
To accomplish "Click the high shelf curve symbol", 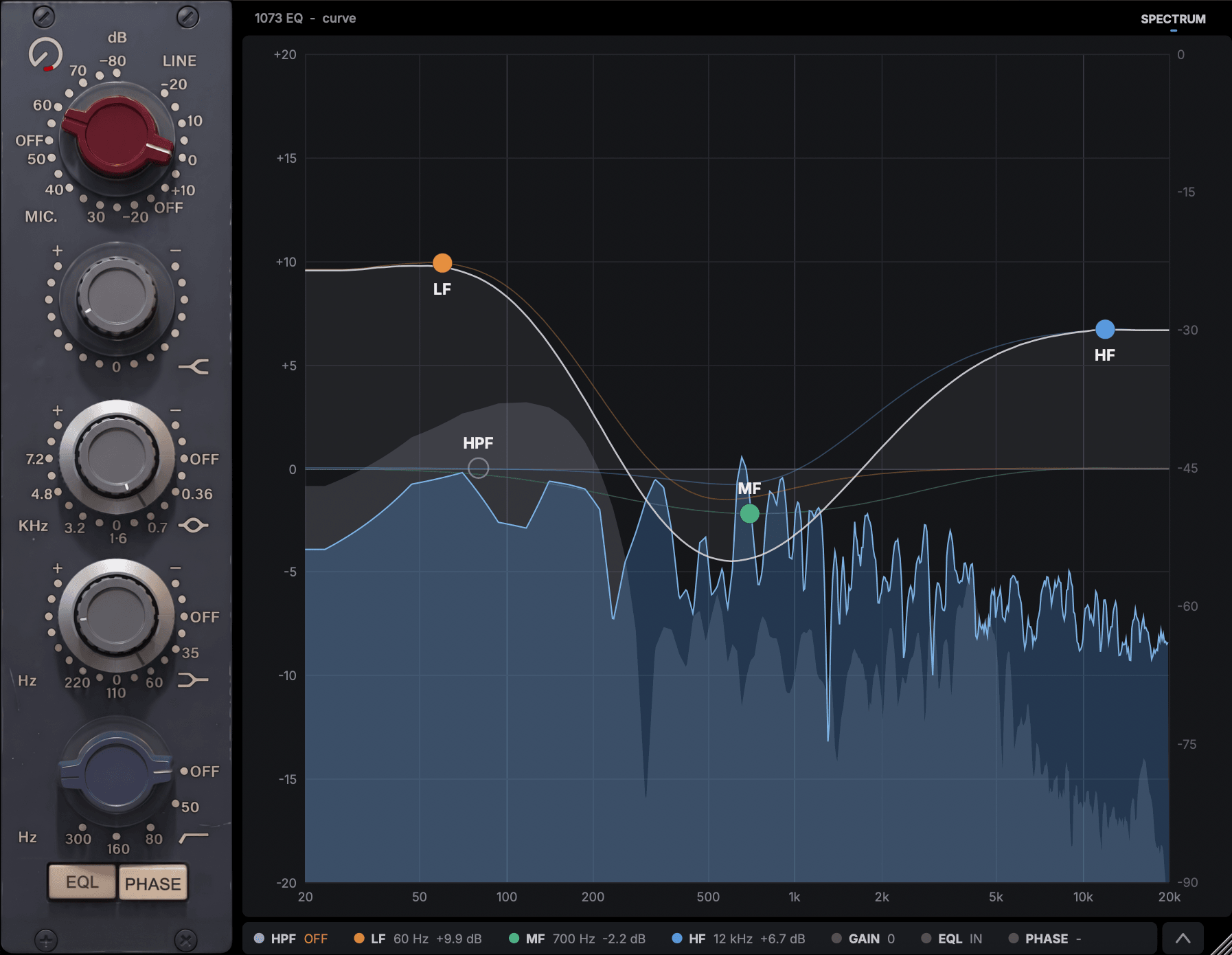I will [194, 367].
